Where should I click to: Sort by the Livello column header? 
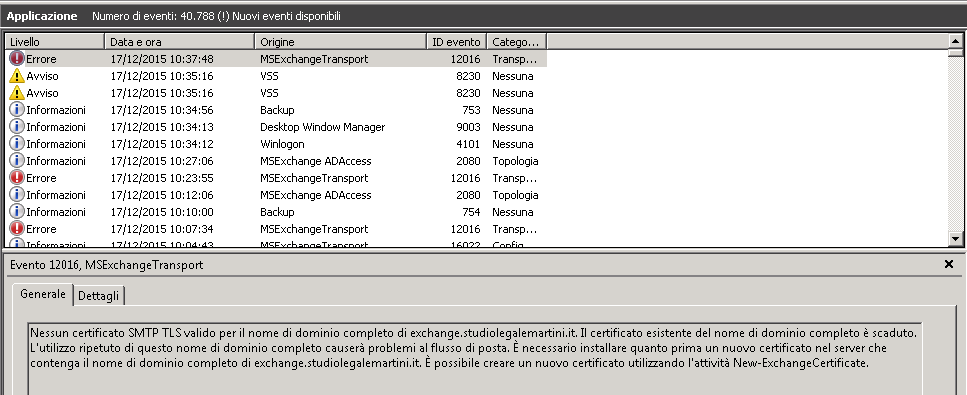click(x=55, y=42)
